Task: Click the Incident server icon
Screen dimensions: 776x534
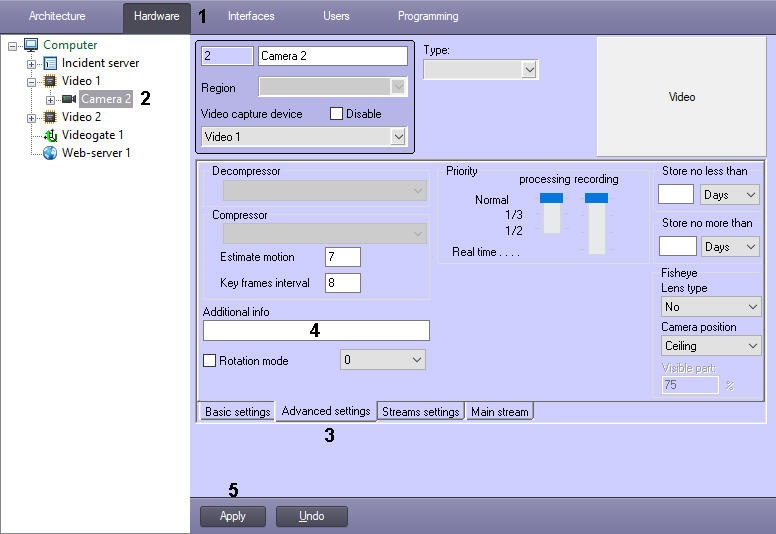Action: (x=50, y=63)
